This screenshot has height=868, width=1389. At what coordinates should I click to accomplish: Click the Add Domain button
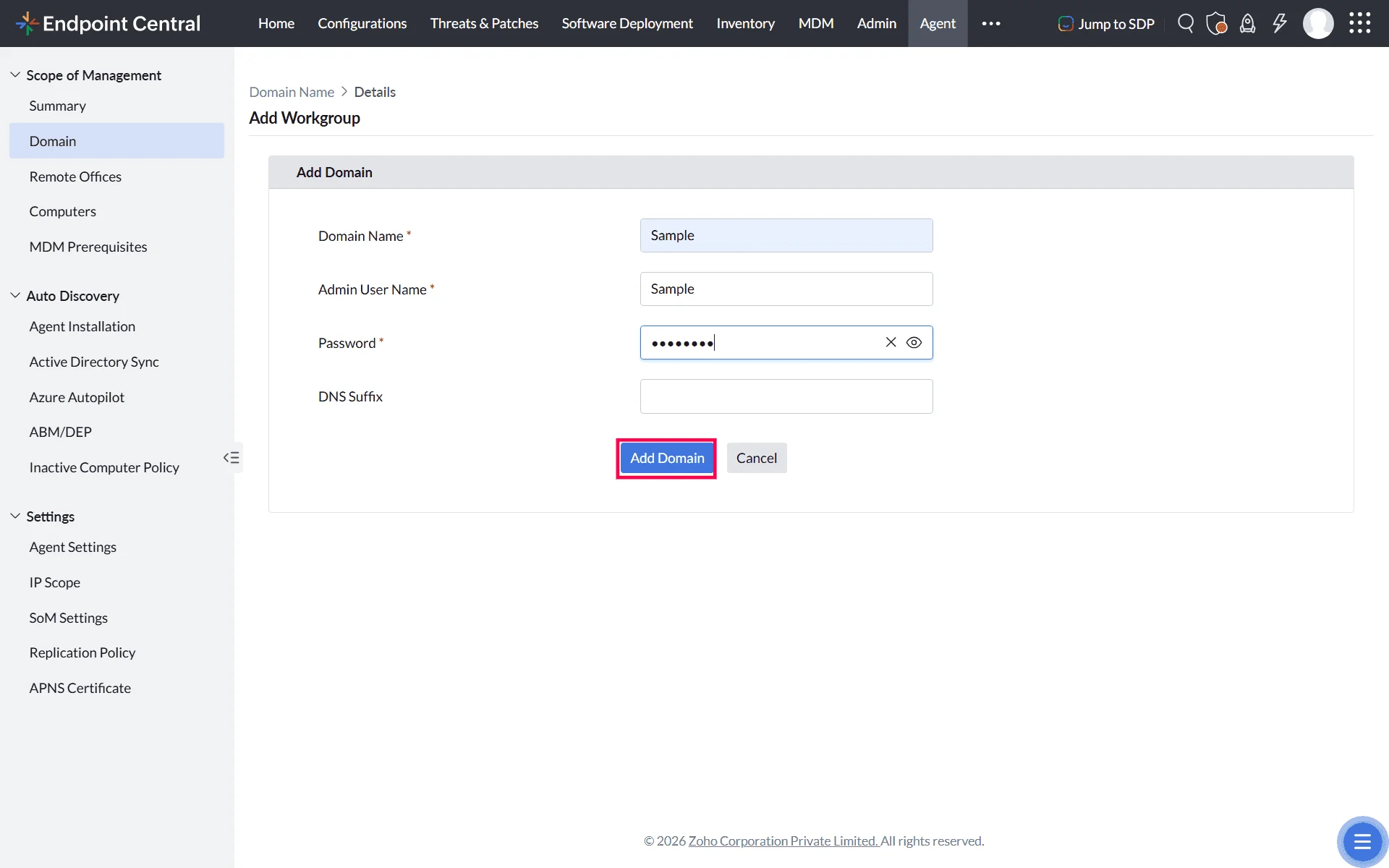tap(667, 458)
